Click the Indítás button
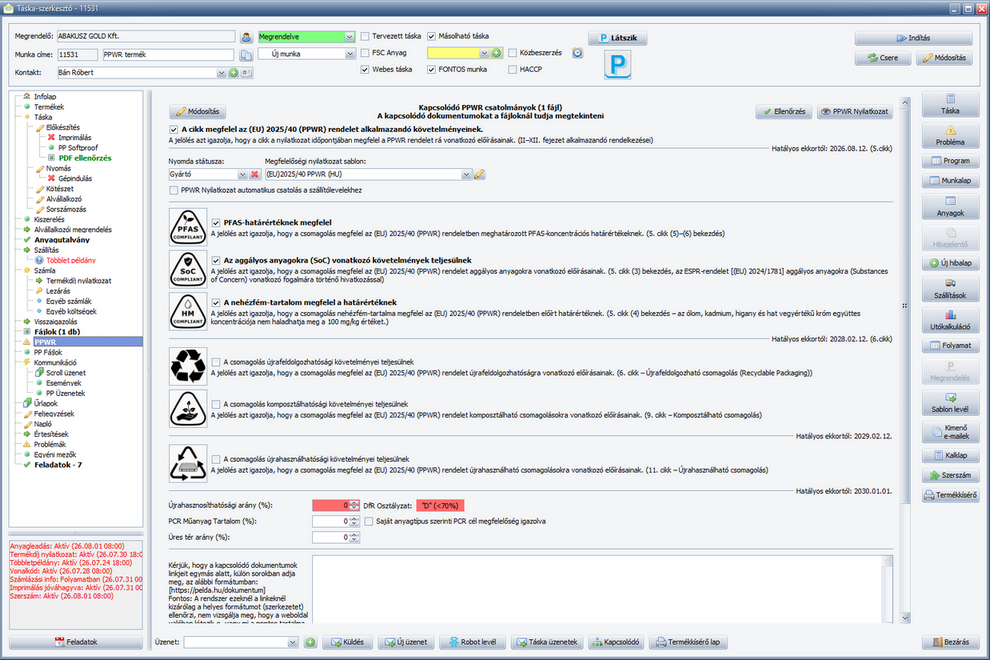This screenshot has width=990, height=660. click(x=913, y=38)
